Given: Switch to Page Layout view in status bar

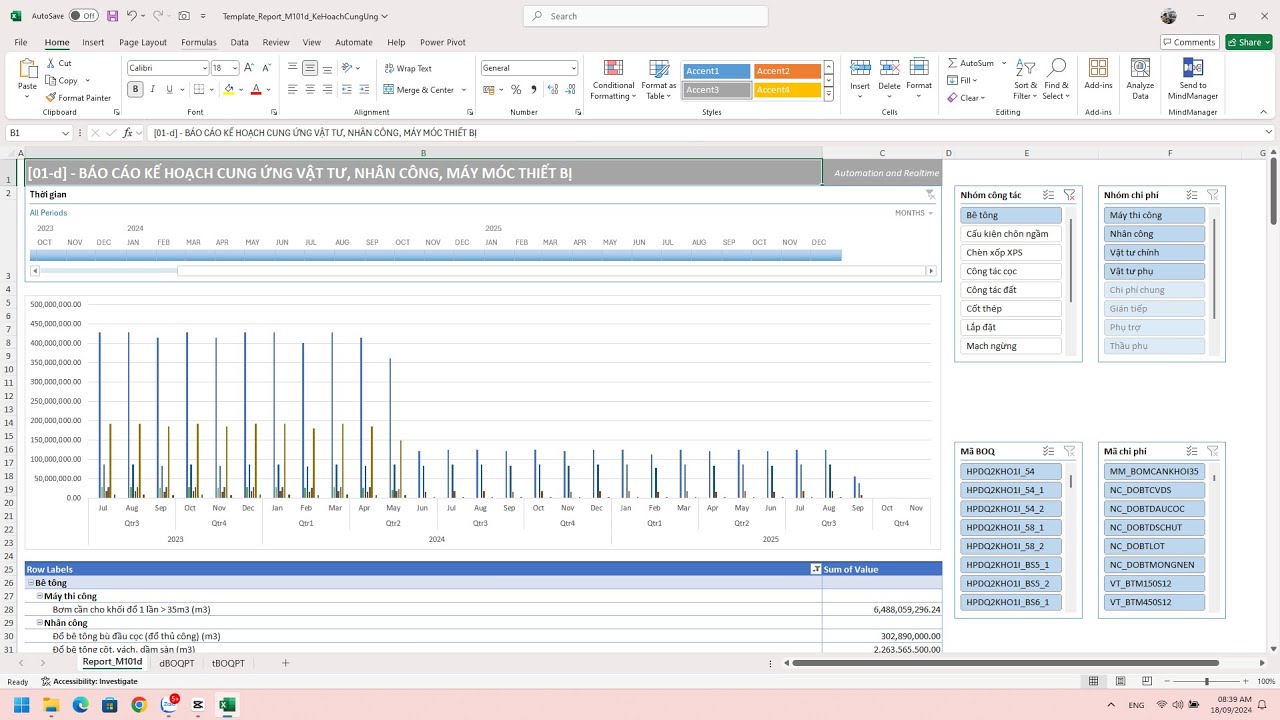Looking at the screenshot, I should (x=1119, y=681).
